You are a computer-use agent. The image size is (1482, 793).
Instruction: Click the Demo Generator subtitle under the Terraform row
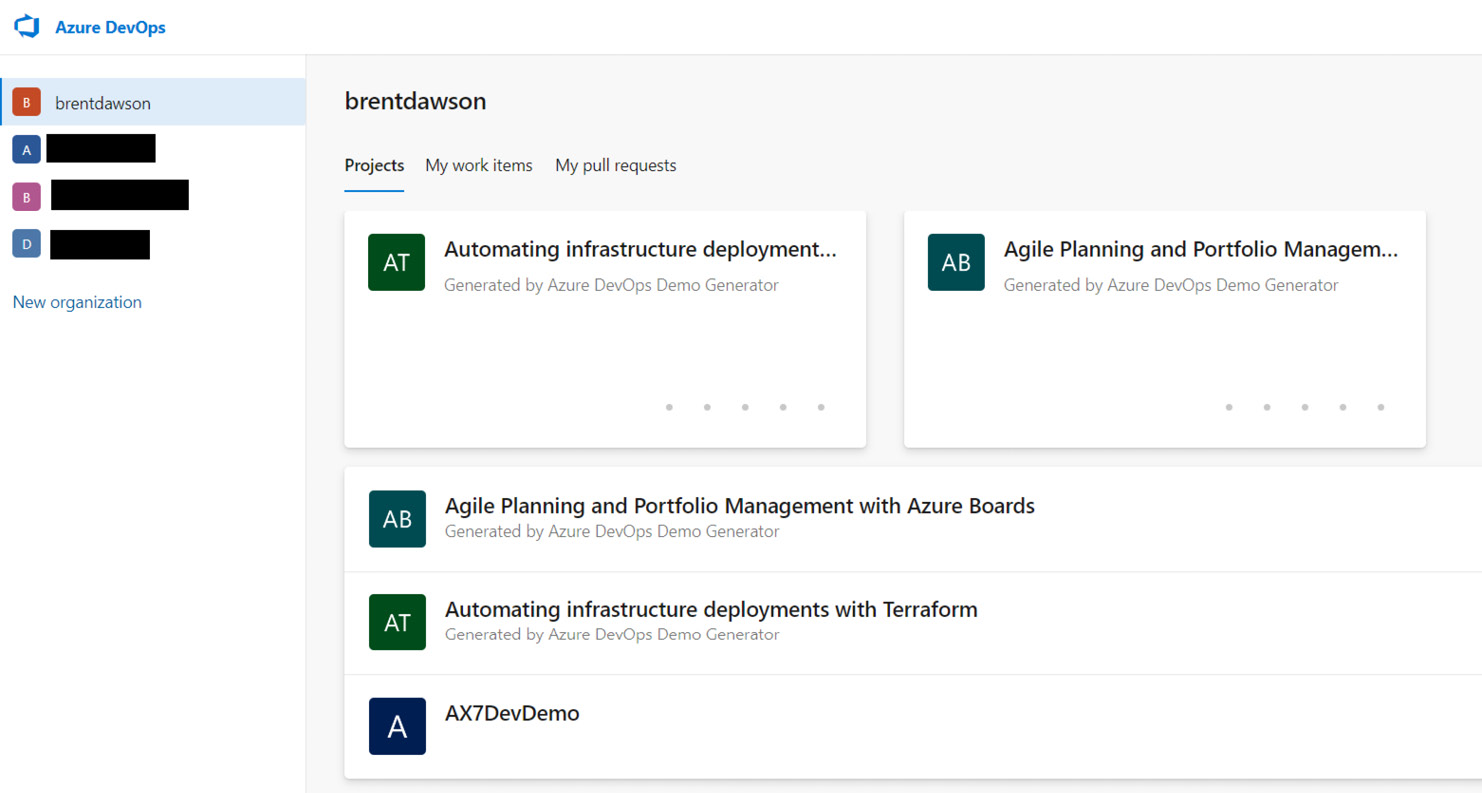click(612, 634)
